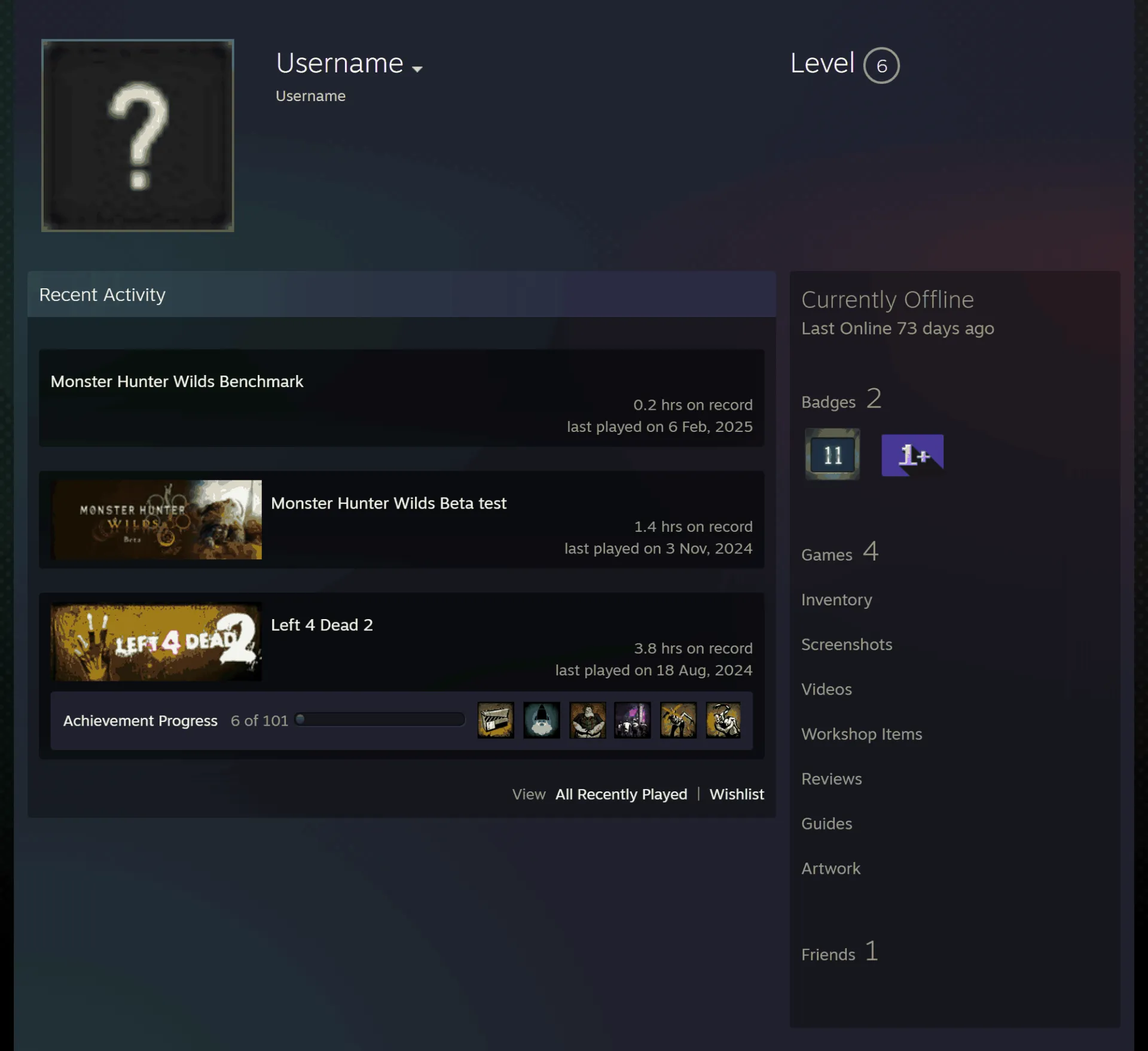Open Monster Hunter Wilds Beta banner image
The image size is (1148, 1051).
click(157, 519)
